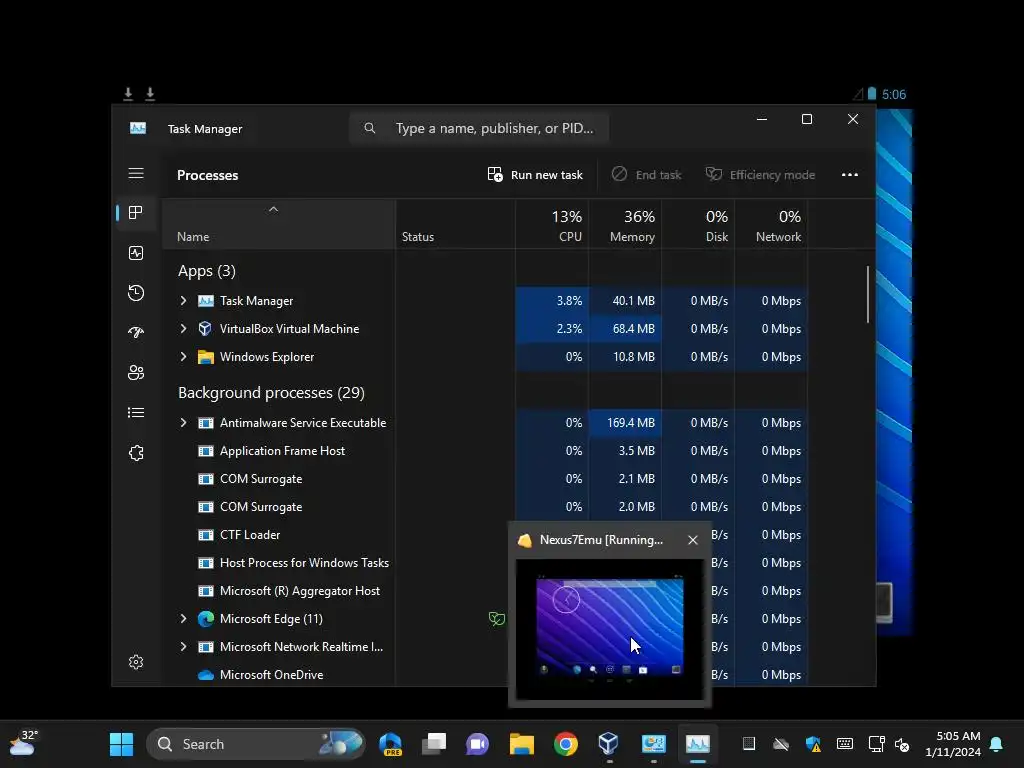
Task: Open the Details page list icon
Action: click(x=136, y=413)
